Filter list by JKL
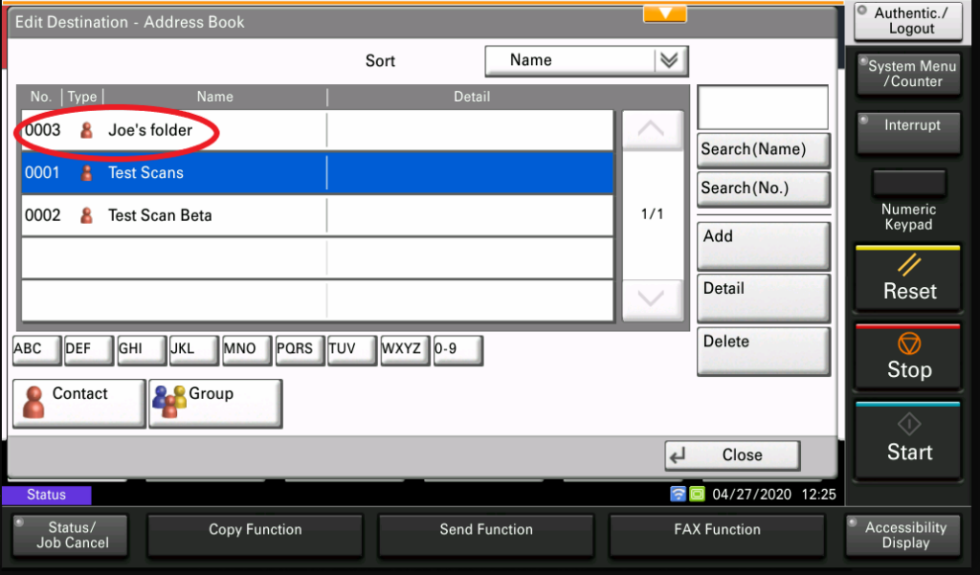The height and width of the screenshot is (575, 980). [194, 349]
